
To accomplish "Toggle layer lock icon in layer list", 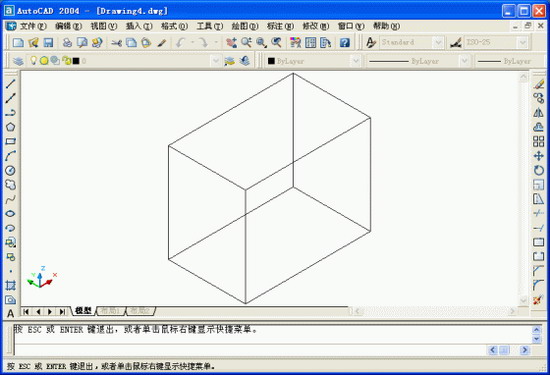I will (x=67, y=61).
